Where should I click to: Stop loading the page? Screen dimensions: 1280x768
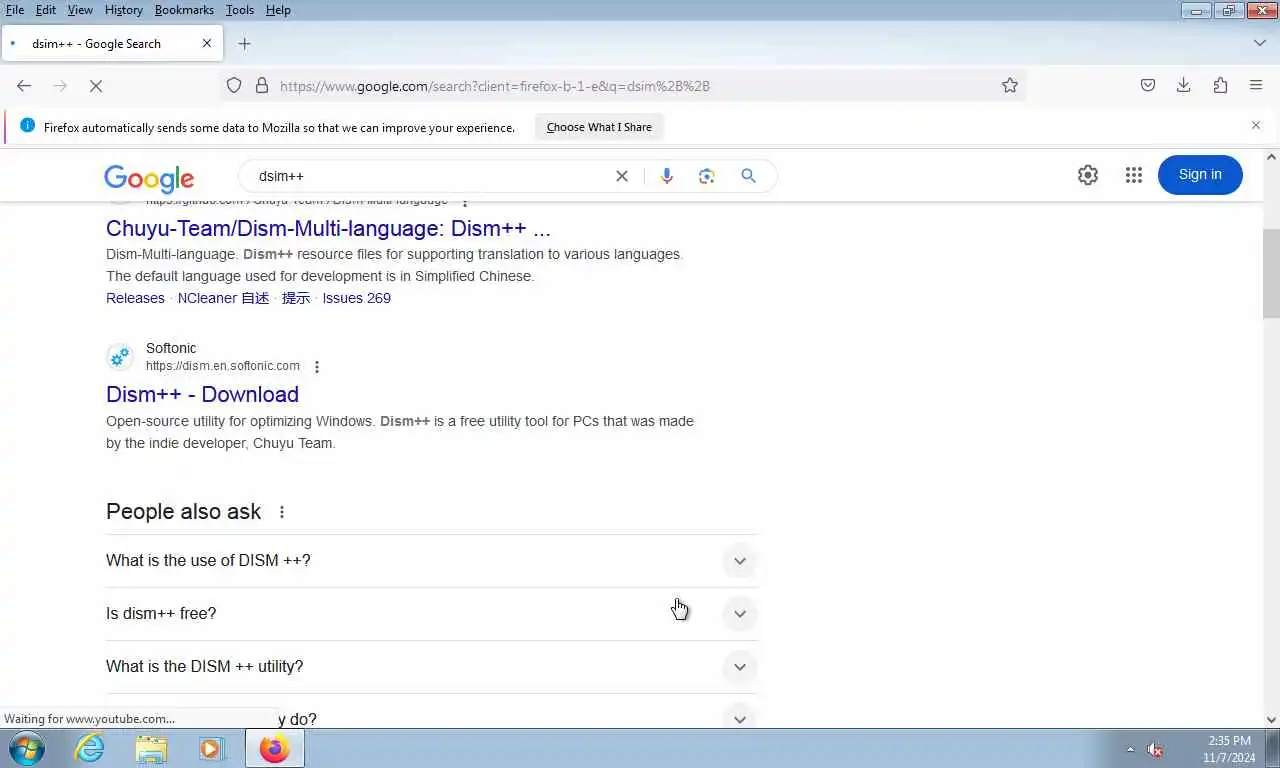pos(96,86)
